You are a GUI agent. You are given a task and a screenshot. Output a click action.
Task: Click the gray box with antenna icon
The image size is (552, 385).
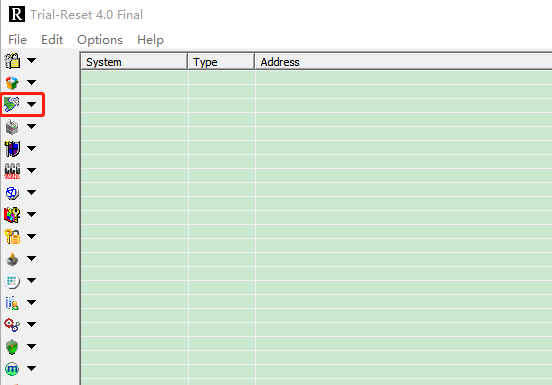coord(12,127)
